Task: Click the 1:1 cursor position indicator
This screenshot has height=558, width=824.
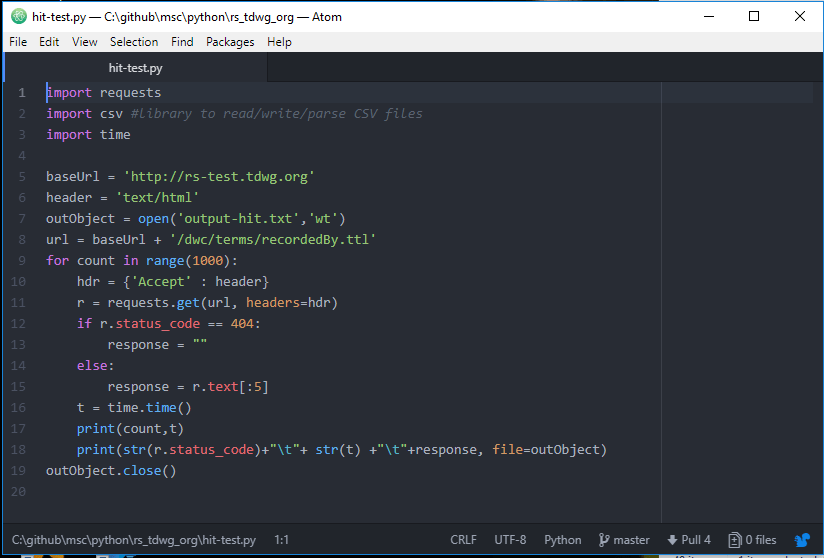Action: 282,540
